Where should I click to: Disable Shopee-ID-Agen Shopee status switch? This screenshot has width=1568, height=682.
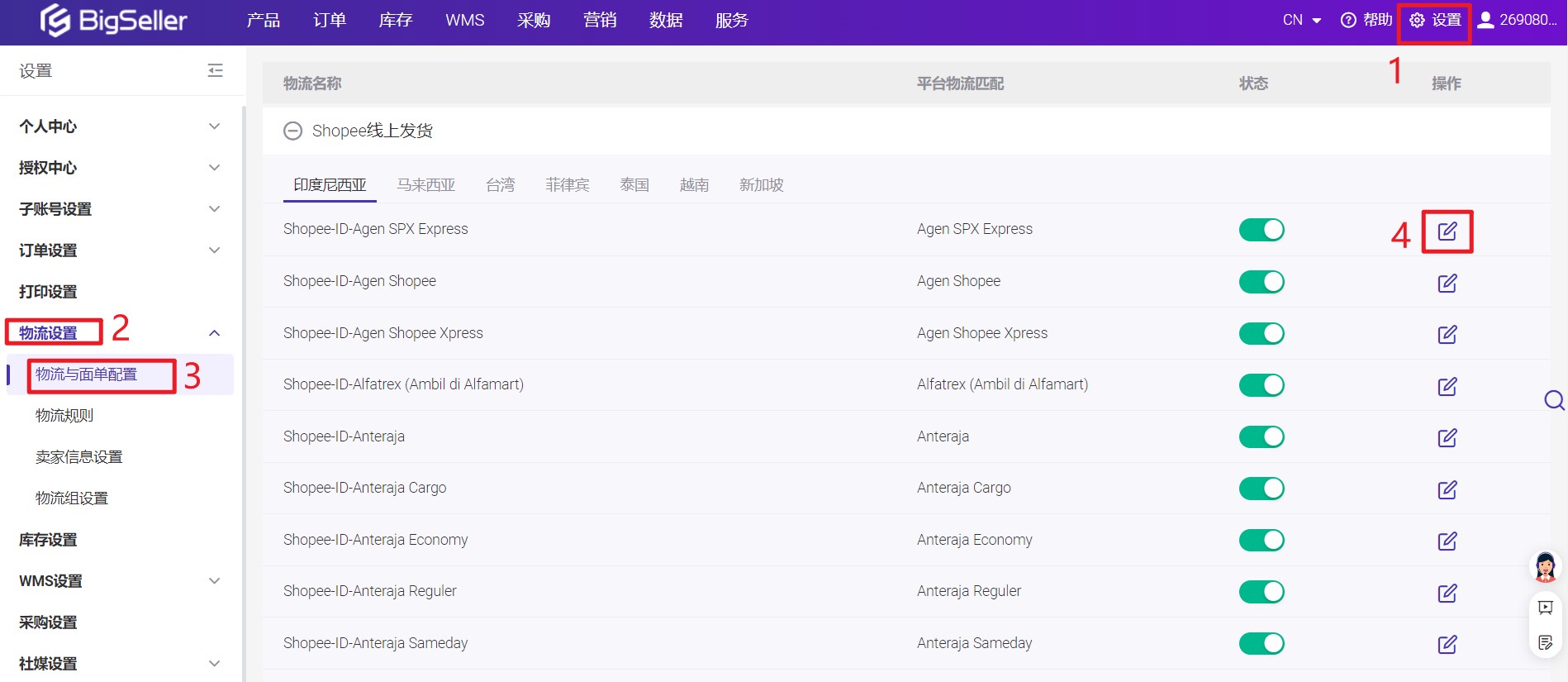[x=1262, y=282]
